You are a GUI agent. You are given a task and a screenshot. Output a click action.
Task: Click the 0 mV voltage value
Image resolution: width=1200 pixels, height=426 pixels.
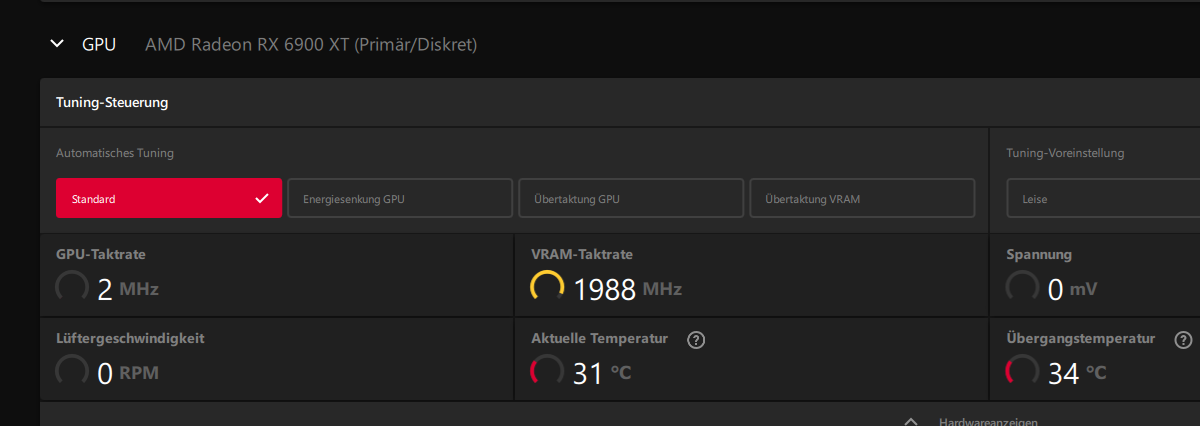coord(1072,290)
